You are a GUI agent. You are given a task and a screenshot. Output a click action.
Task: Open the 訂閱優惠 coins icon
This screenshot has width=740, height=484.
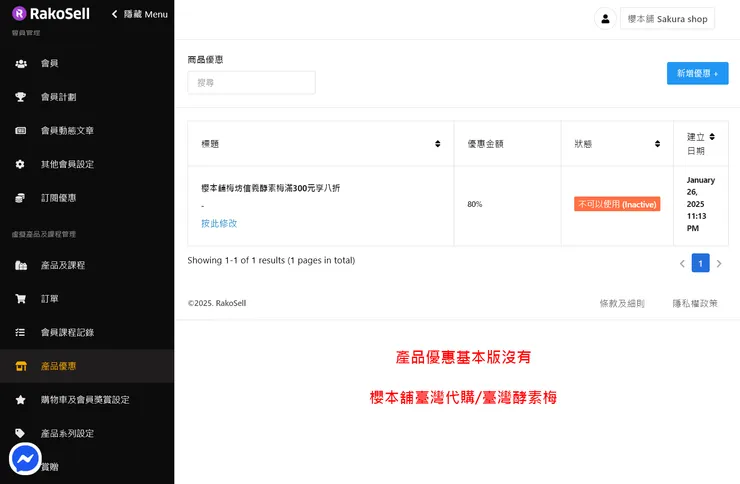pyautogui.click(x=20, y=198)
